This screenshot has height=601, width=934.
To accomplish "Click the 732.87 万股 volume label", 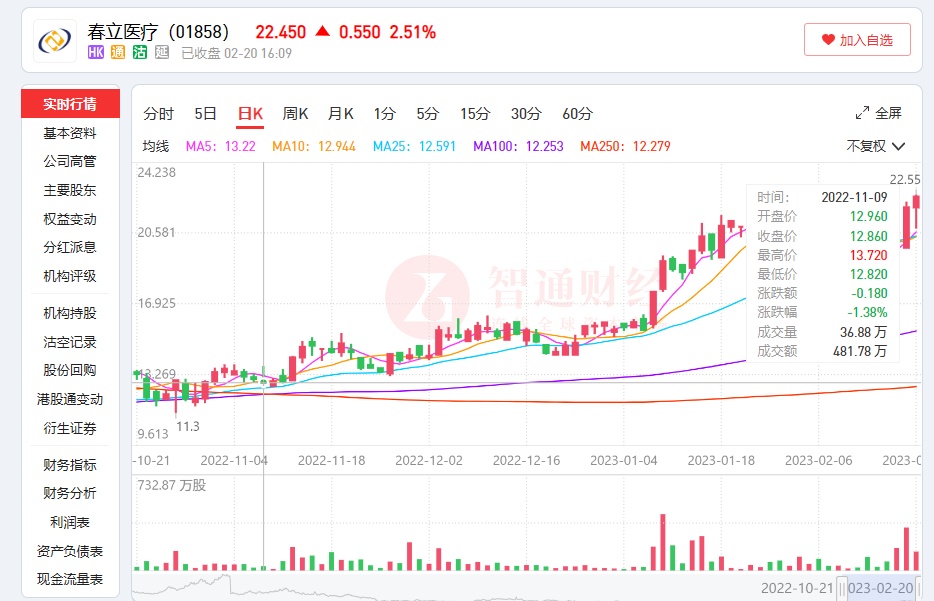I will (x=172, y=485).
